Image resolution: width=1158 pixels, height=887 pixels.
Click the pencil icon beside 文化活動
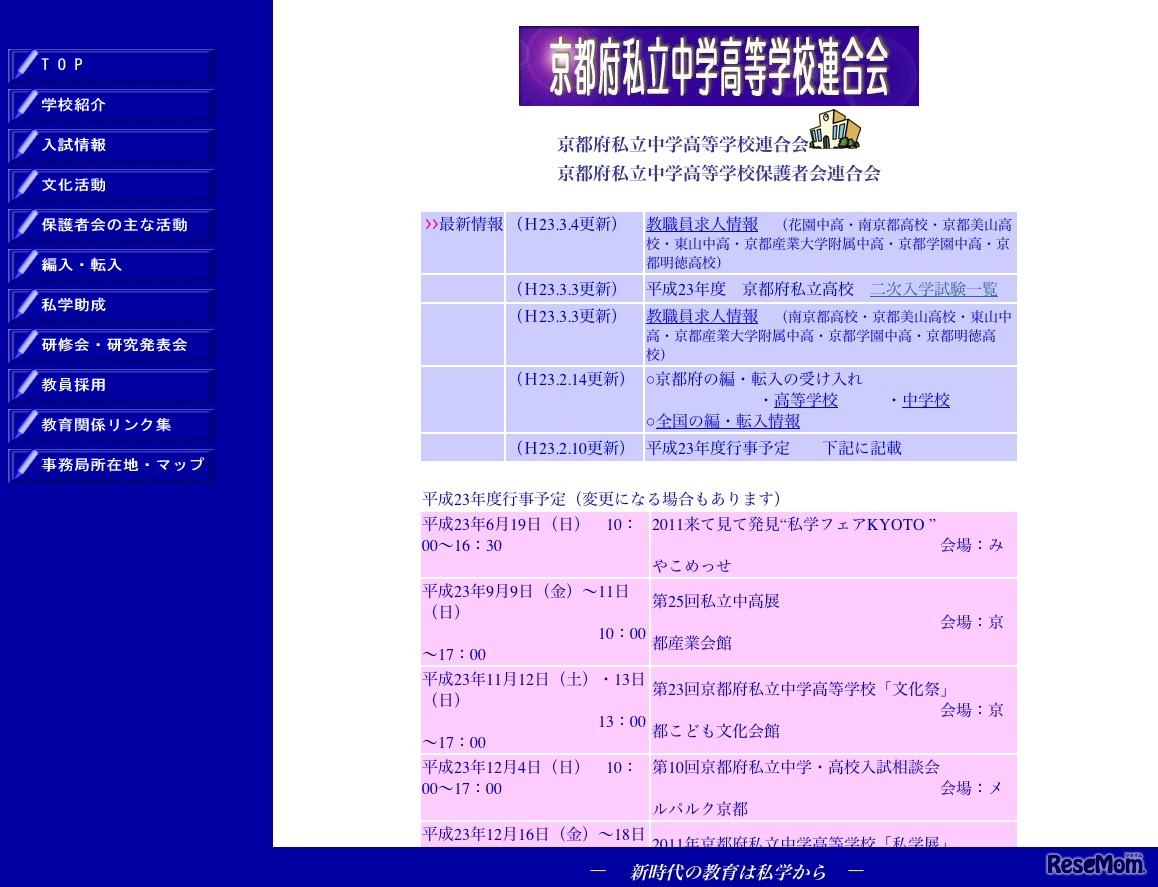(x=25, y=184)
